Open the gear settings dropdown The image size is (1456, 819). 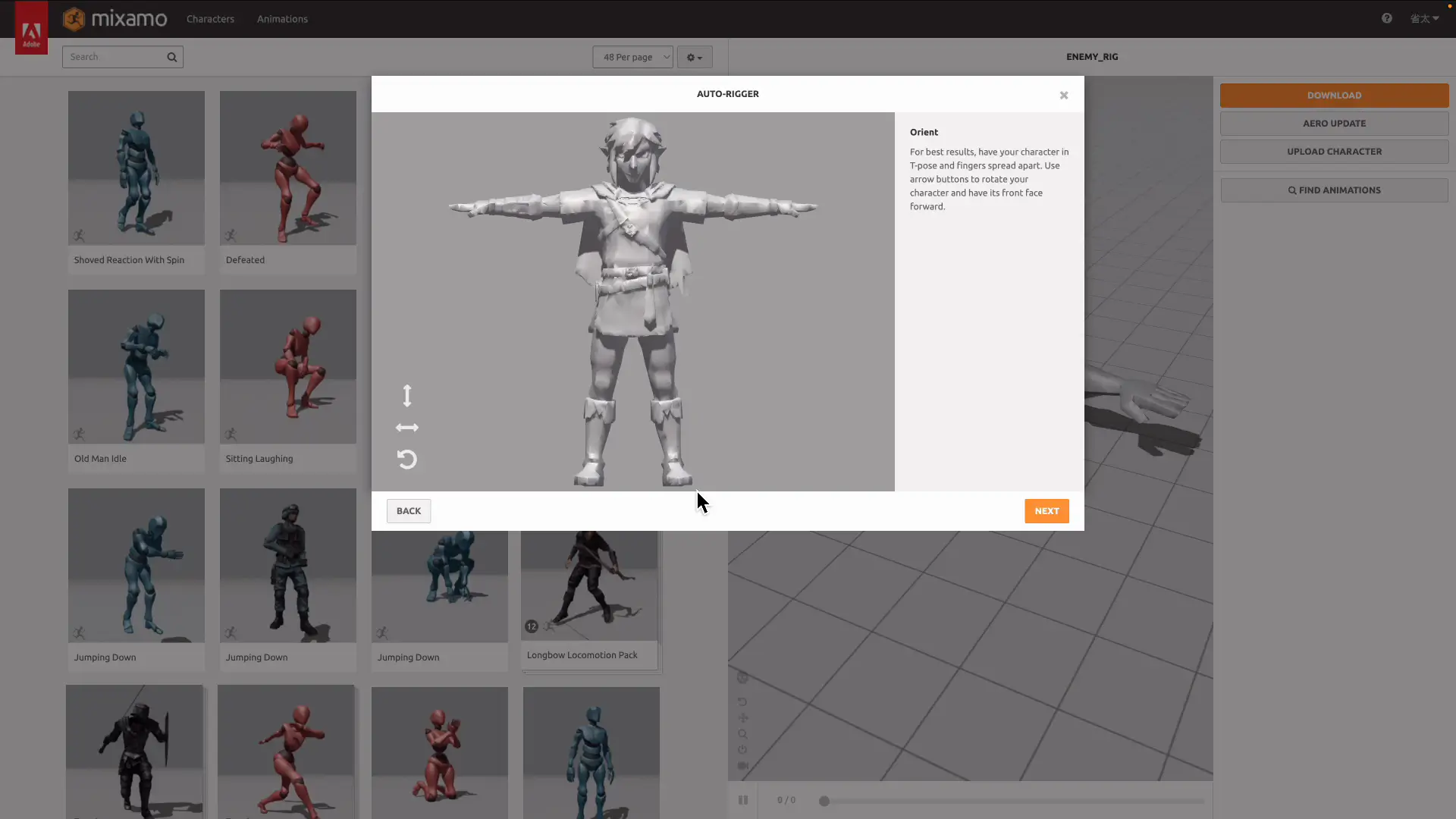point(695,57)
